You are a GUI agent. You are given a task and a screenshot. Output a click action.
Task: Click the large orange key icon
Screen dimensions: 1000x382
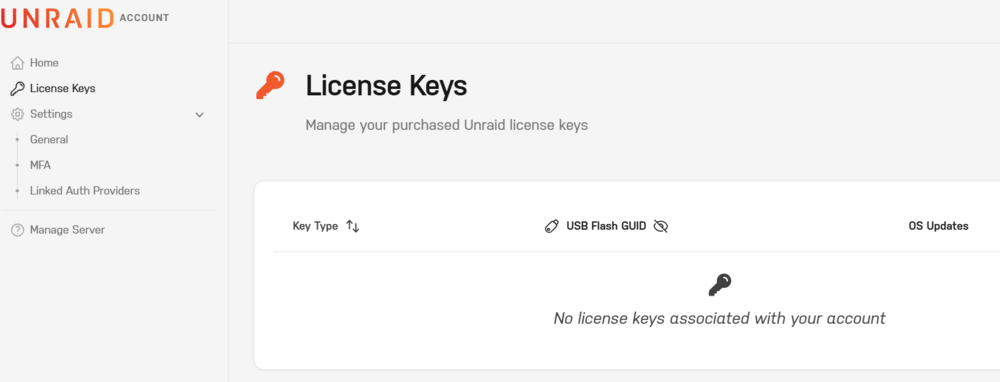[270, 85]
